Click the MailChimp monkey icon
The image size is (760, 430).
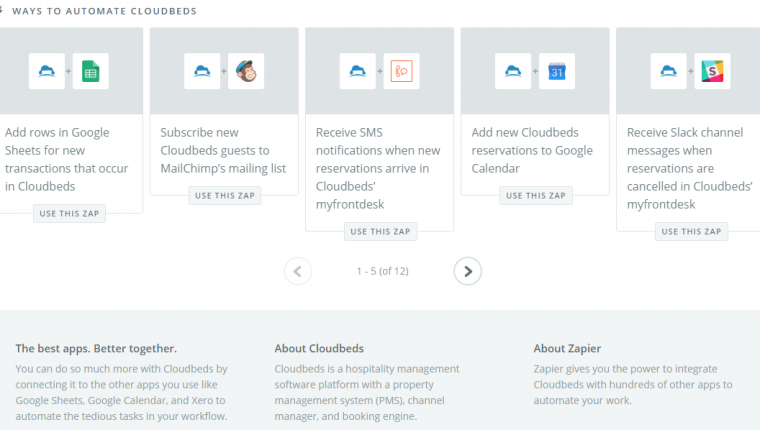point(246,71)
